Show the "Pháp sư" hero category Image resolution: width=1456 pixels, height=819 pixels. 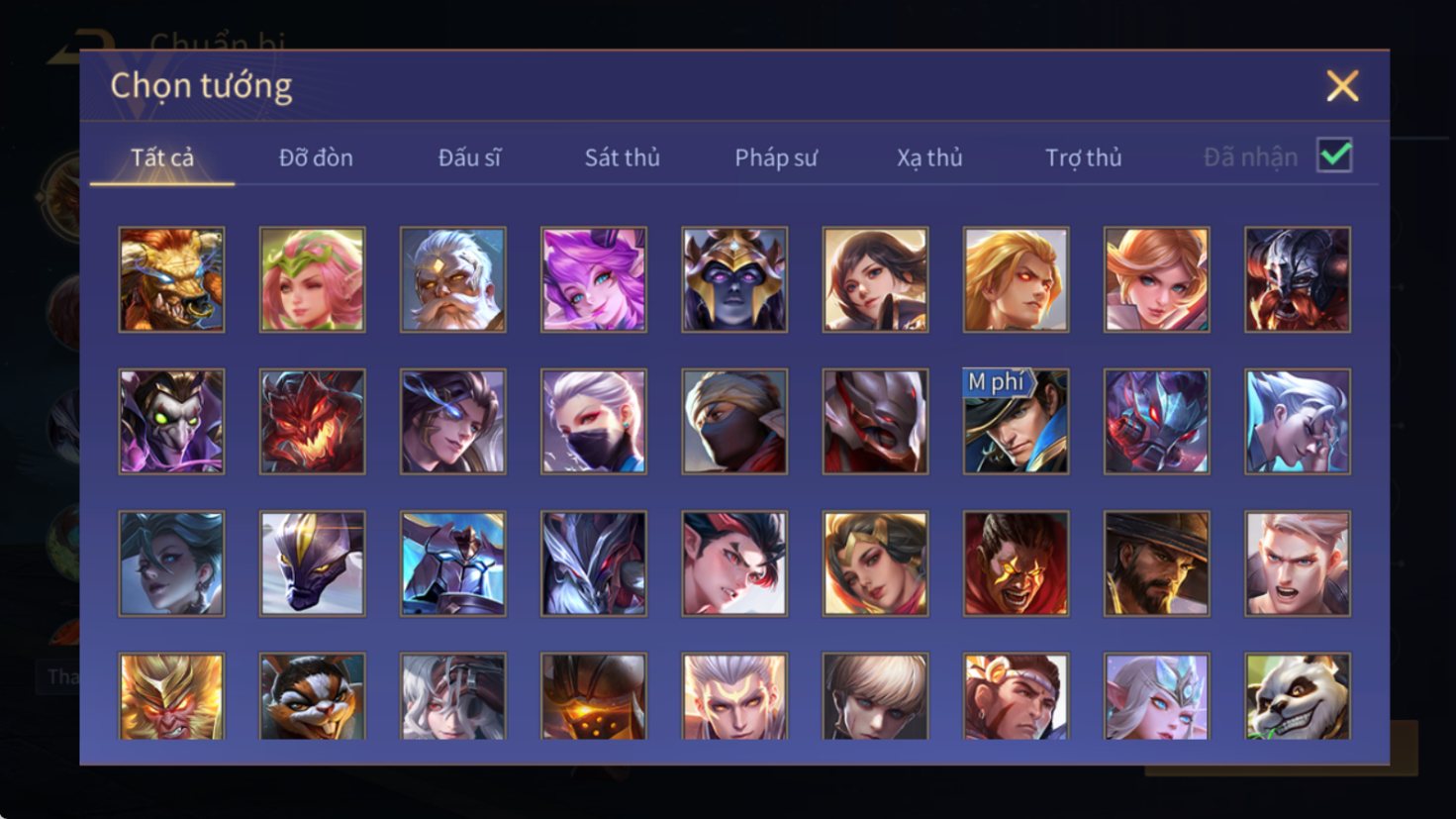[776, 157]
